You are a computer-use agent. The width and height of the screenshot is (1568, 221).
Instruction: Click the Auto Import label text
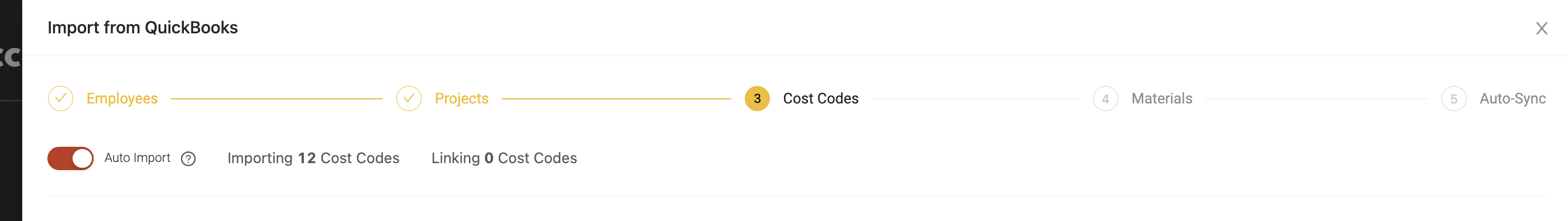pyautogui.click(x=137, y=158)
